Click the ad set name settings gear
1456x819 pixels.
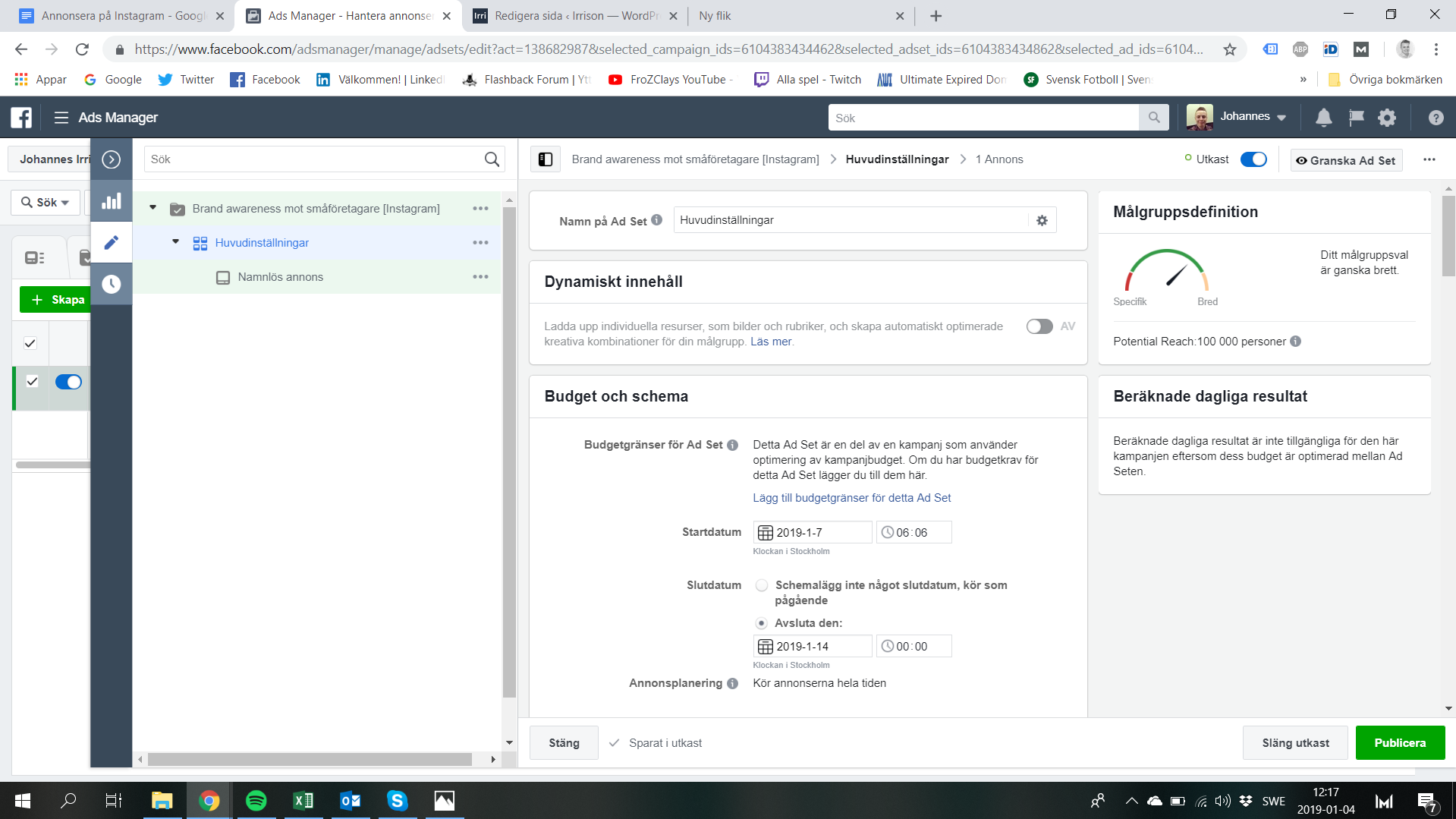pyautogui.click(x=1042, y=220)
